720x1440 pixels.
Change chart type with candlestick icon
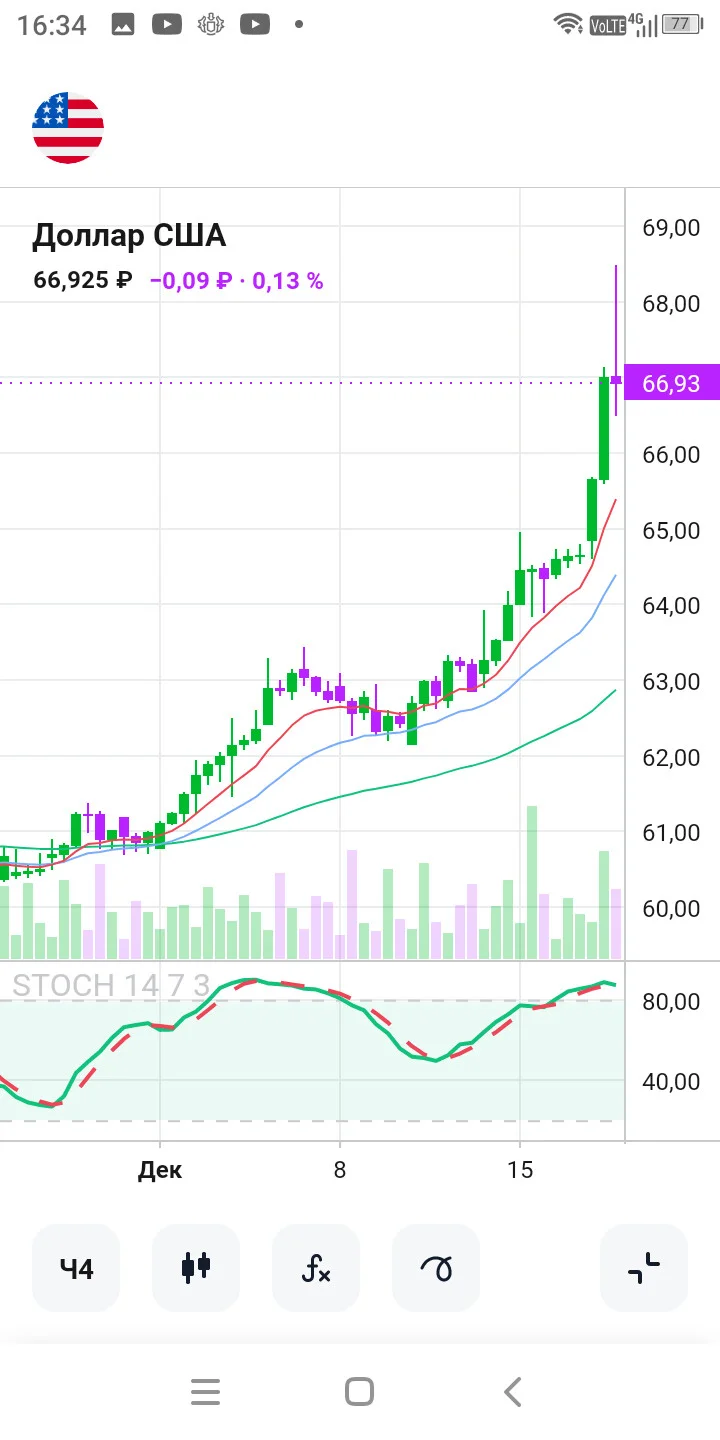pos(196,1268)
